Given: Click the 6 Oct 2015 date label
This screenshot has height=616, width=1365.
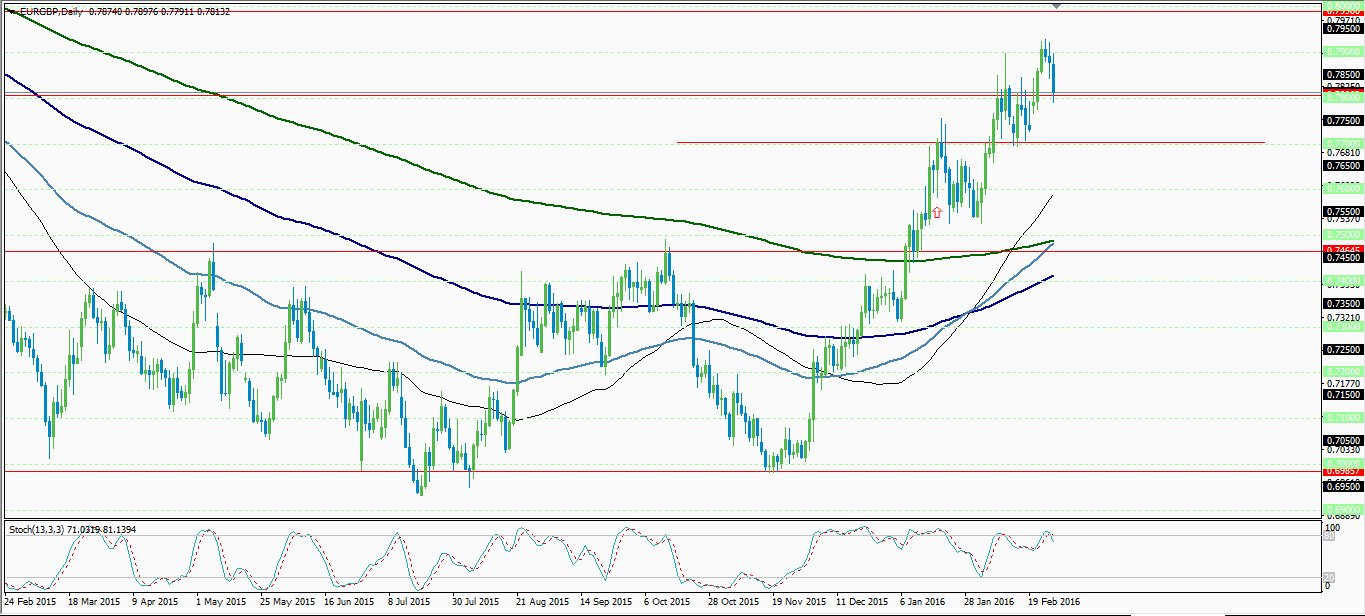Looking at the screenshot, I should coord(667,603).
